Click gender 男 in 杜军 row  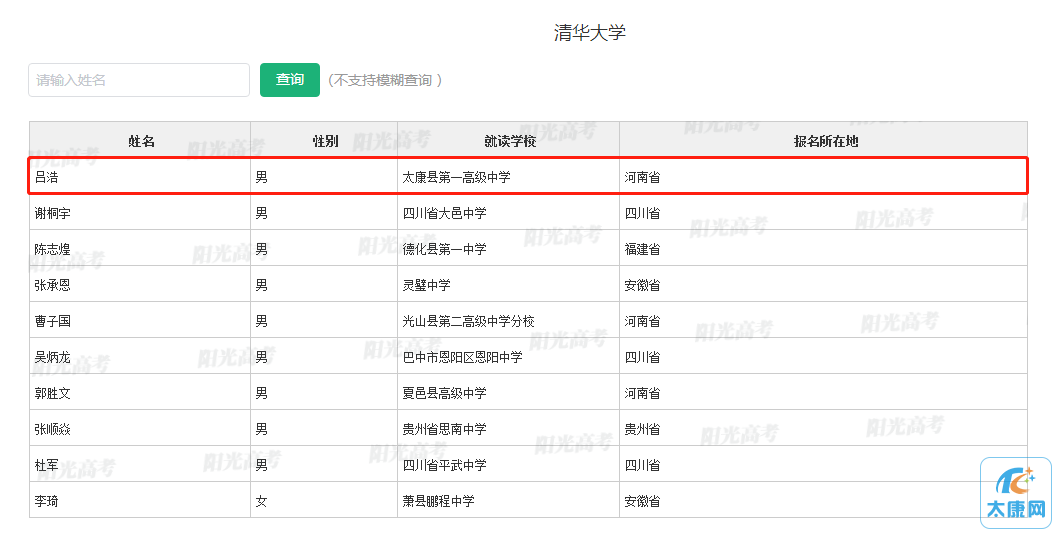[x=262, y=465]
